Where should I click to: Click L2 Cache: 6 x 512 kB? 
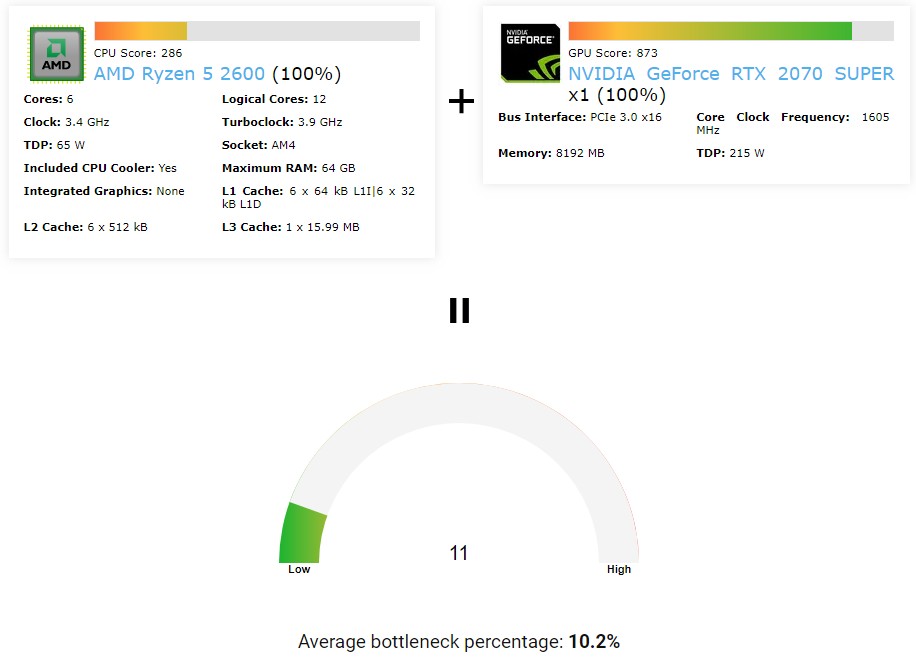click(85, 227)
